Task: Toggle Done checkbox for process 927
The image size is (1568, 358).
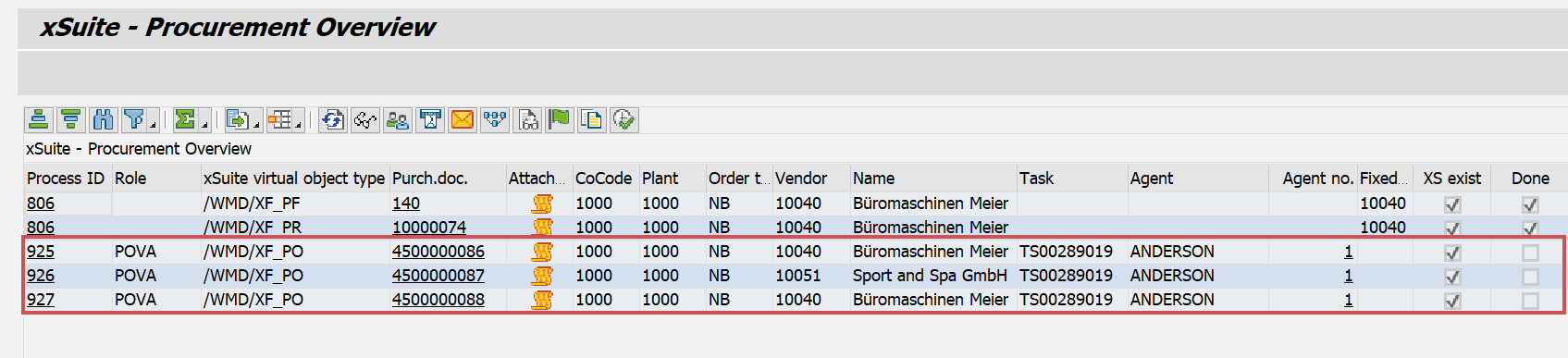Action: point(1530,301)
